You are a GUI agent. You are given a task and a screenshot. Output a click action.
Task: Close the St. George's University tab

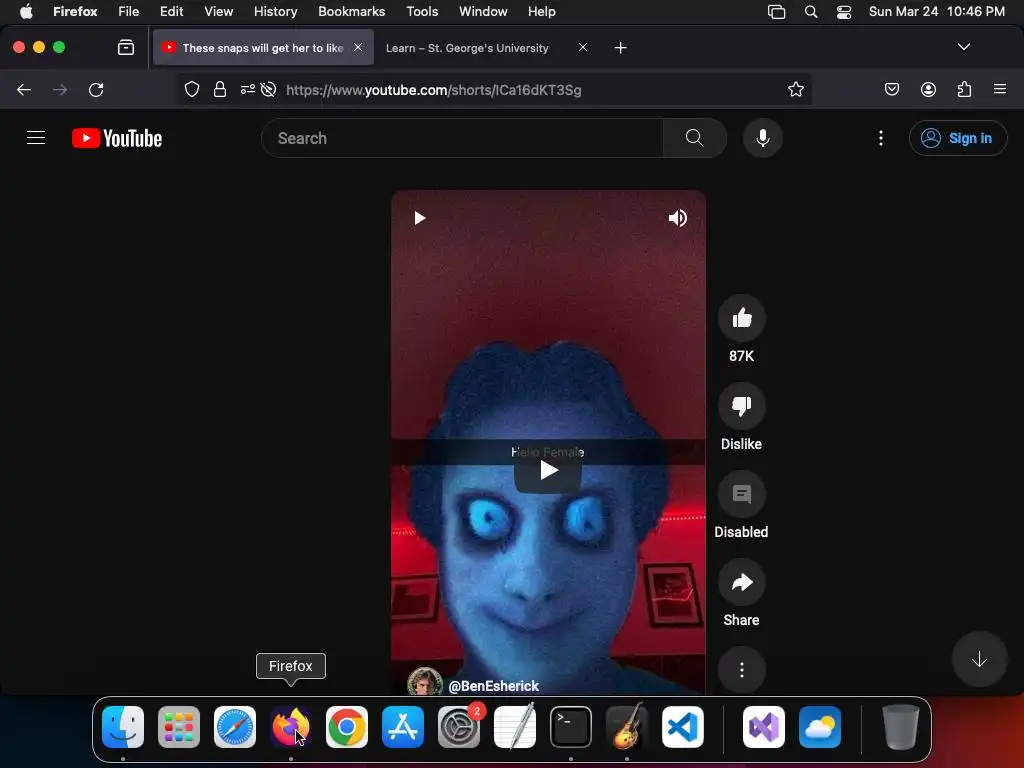click(x=583, y=47)
